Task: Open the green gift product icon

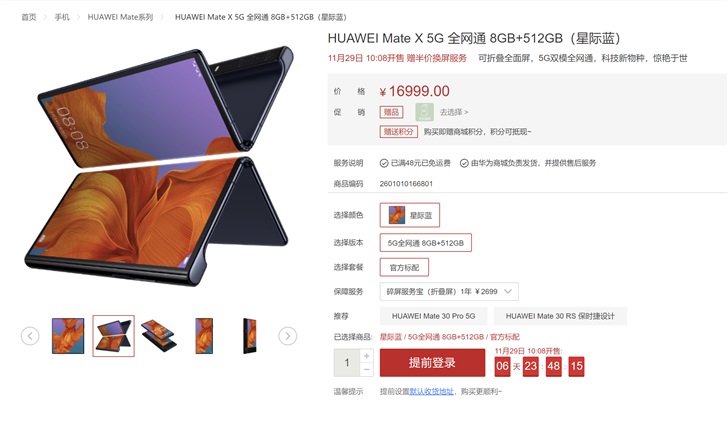Action: click(x=424, y=112)
